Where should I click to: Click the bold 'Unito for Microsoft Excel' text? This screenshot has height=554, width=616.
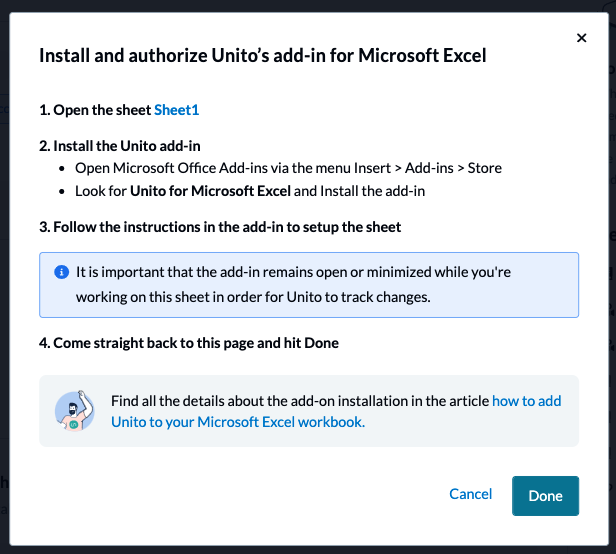coord(211,190)
